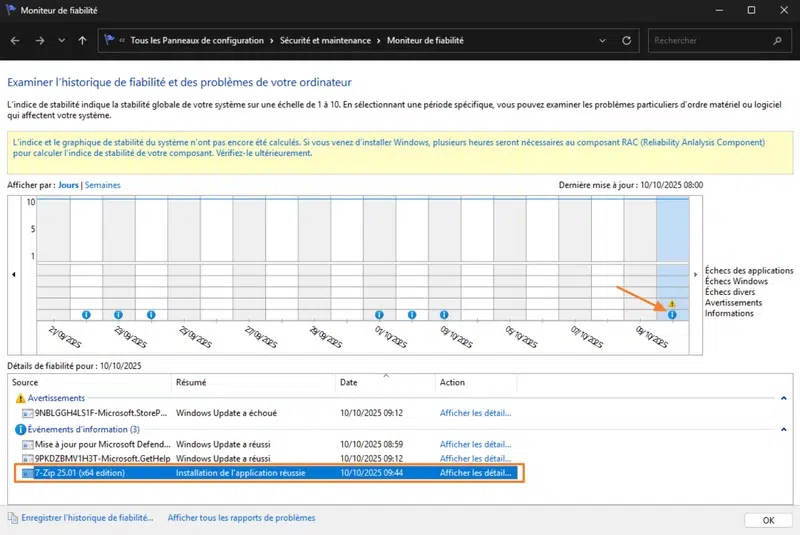This screenshot has height=535, width=800.
Task: Go up one level with Up arrow
Action: pyautogui.click(x=81, y=41)
